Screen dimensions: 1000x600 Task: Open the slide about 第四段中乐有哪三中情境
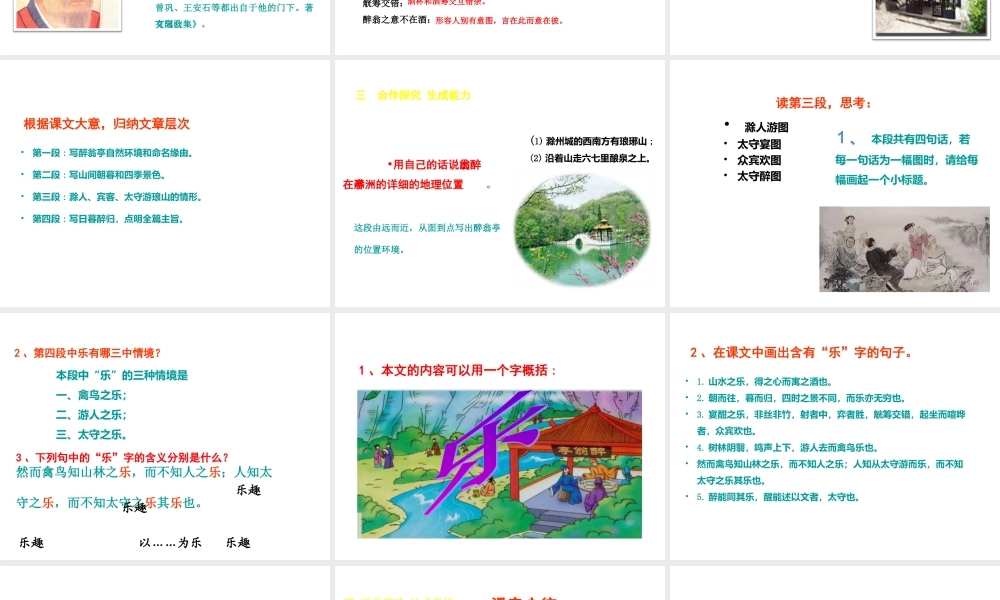coord(165,436)
